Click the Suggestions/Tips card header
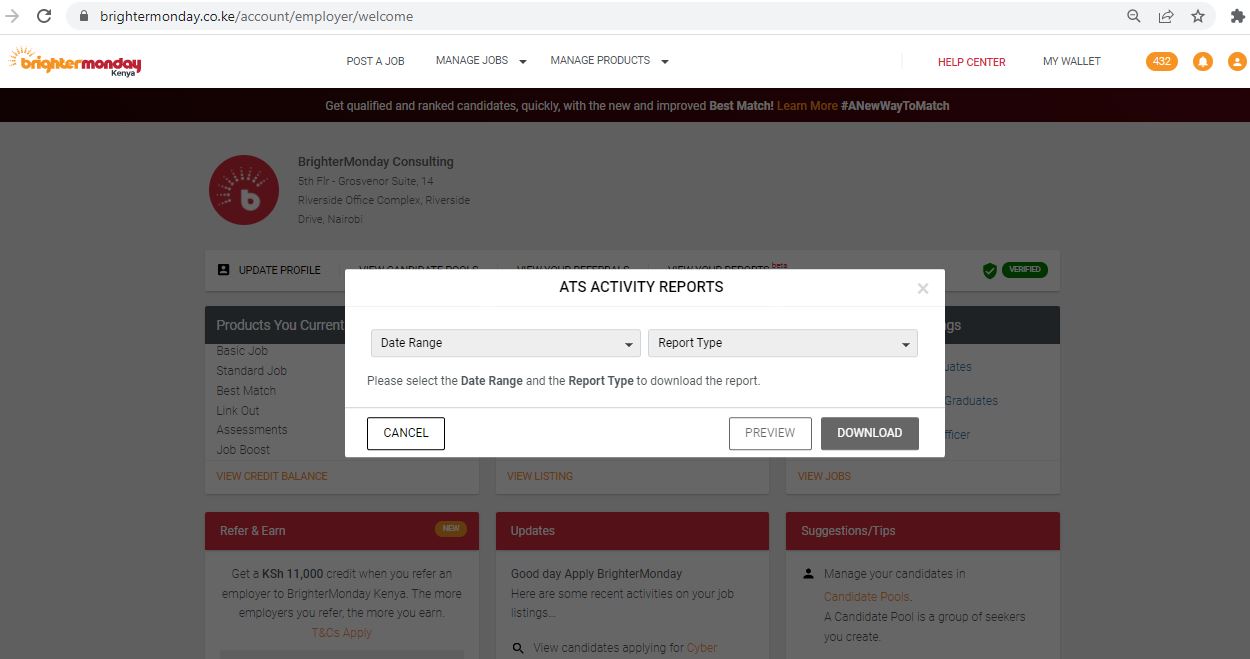The image size is (1250, 659). coord(923,531)
